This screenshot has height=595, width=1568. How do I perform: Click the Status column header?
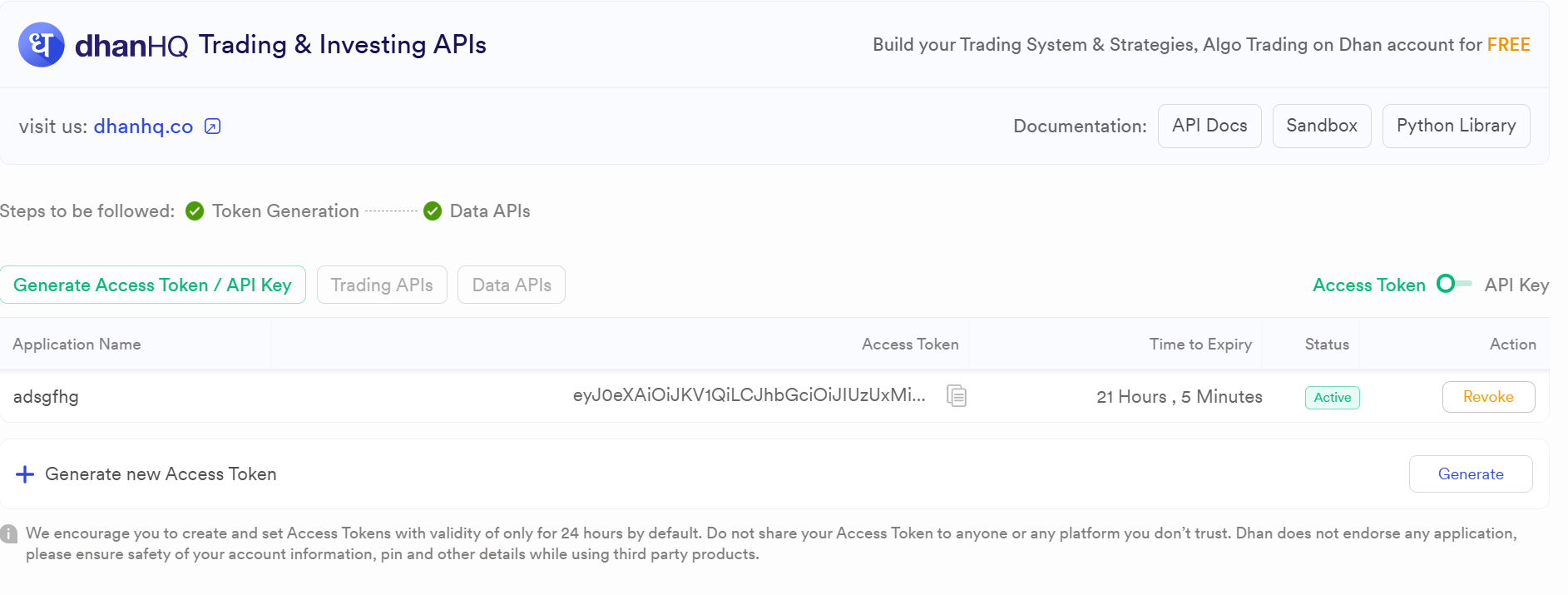(x=1327, y=345)
